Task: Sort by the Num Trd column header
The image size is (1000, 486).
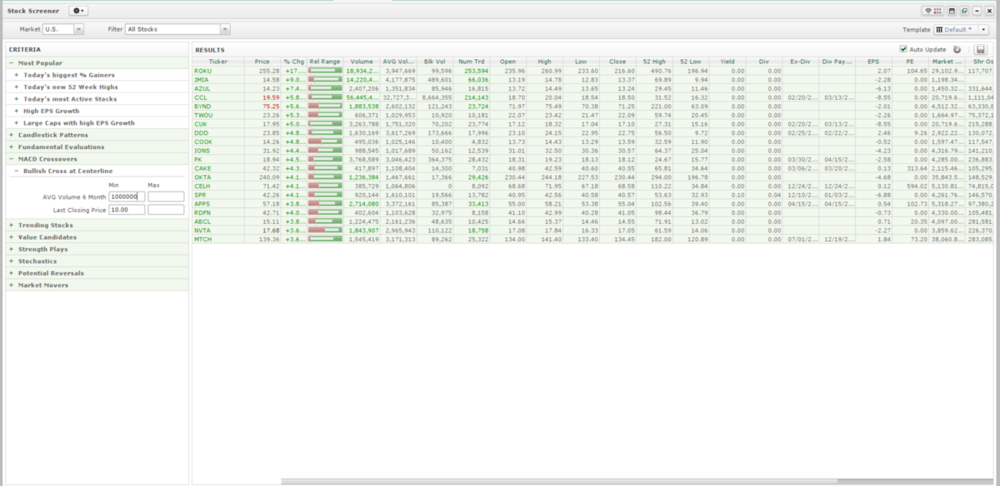Action: click(x=471, y=62)
